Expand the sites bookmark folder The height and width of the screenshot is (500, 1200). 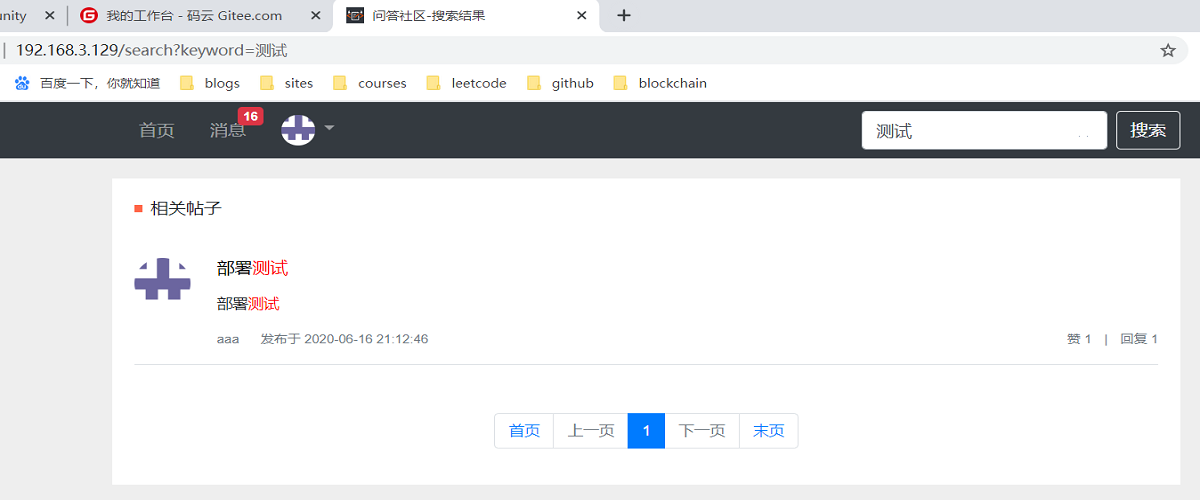click(287, 83)
